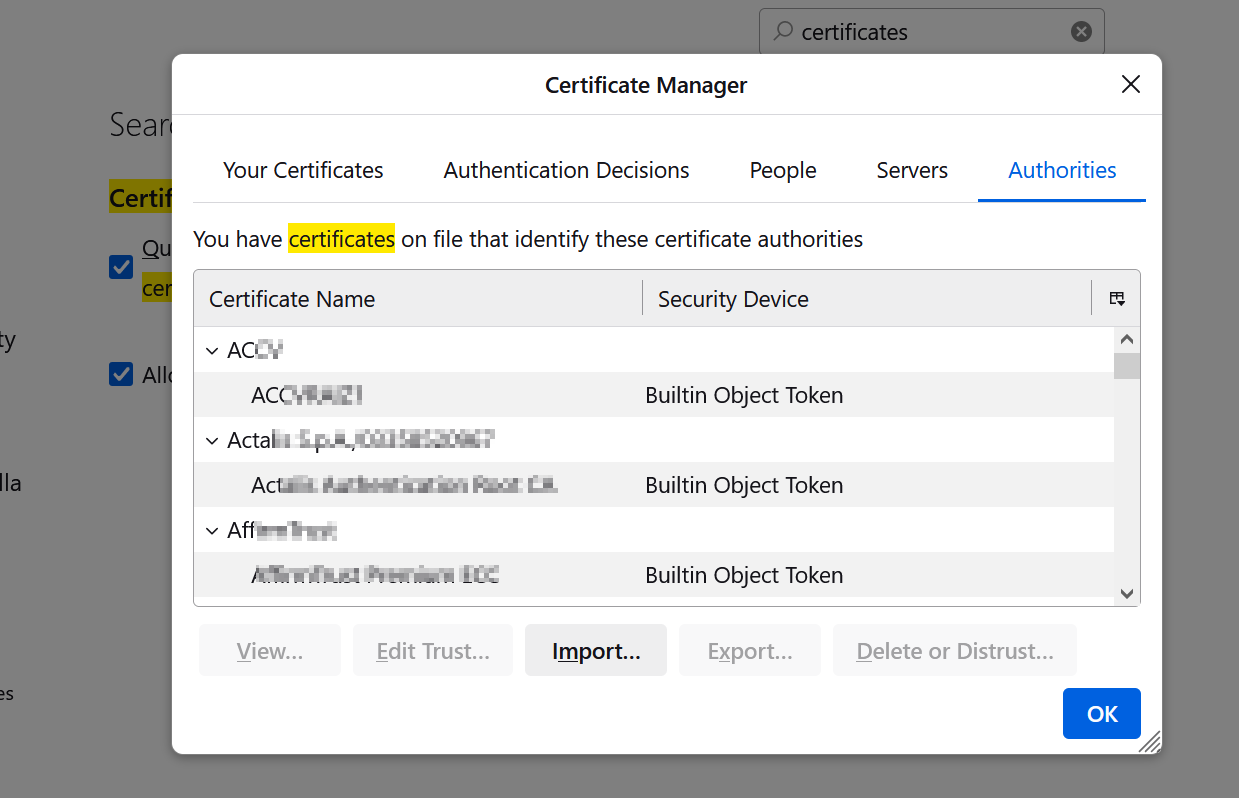This screenshot has width=1239, height=798.
Task: Switch to Your Certificates tab
Action: [x=303, y=171]
